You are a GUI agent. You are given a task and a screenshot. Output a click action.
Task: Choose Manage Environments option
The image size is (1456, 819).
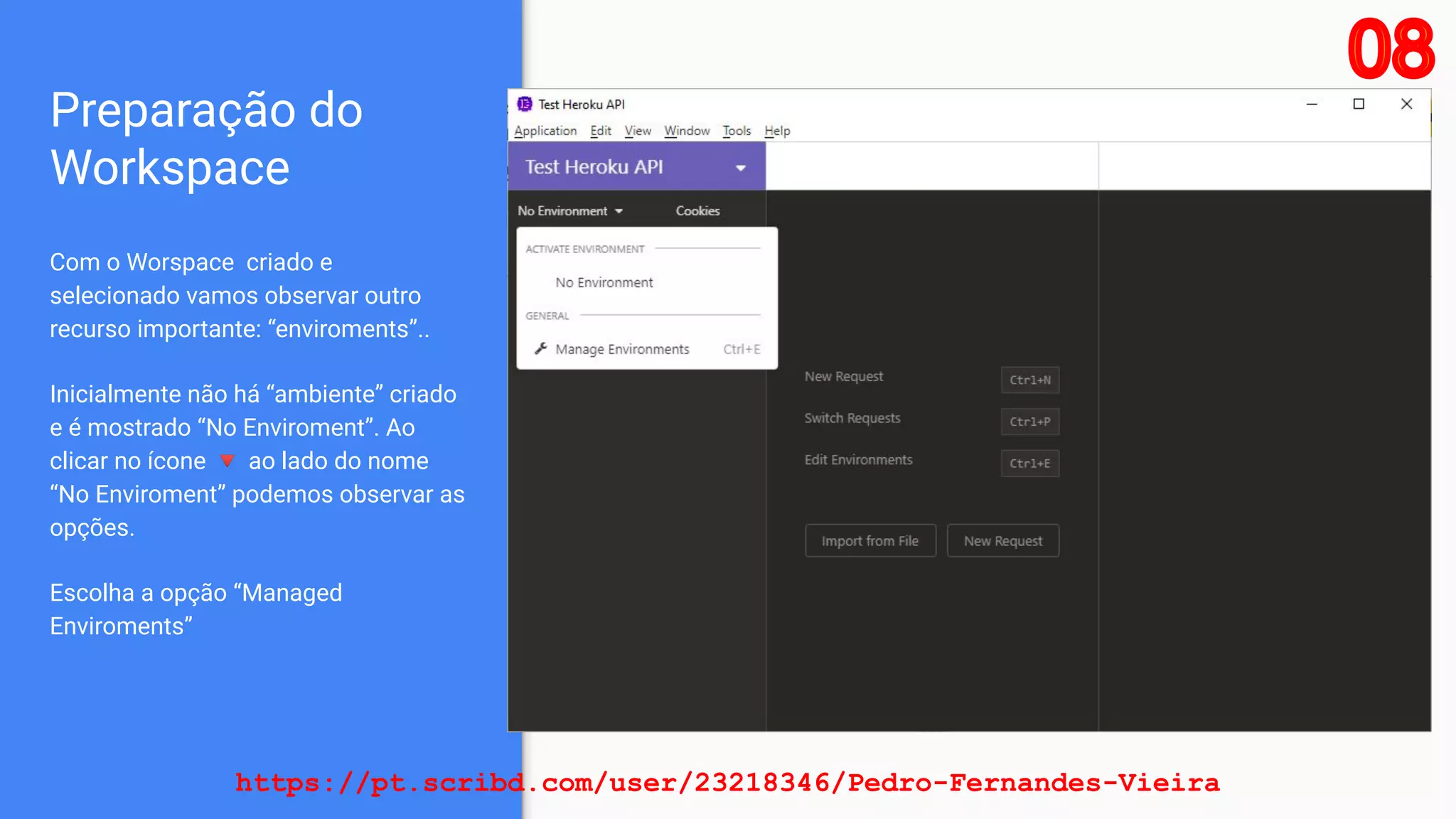pos(647,349)
